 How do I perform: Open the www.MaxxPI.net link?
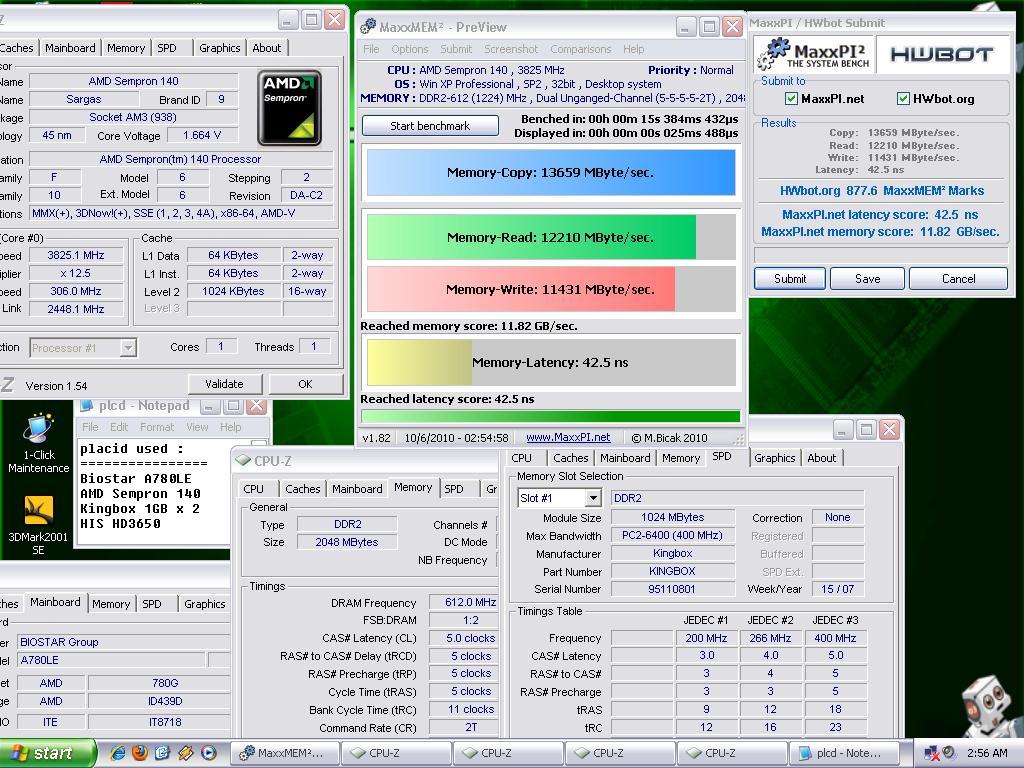(568, 438)
